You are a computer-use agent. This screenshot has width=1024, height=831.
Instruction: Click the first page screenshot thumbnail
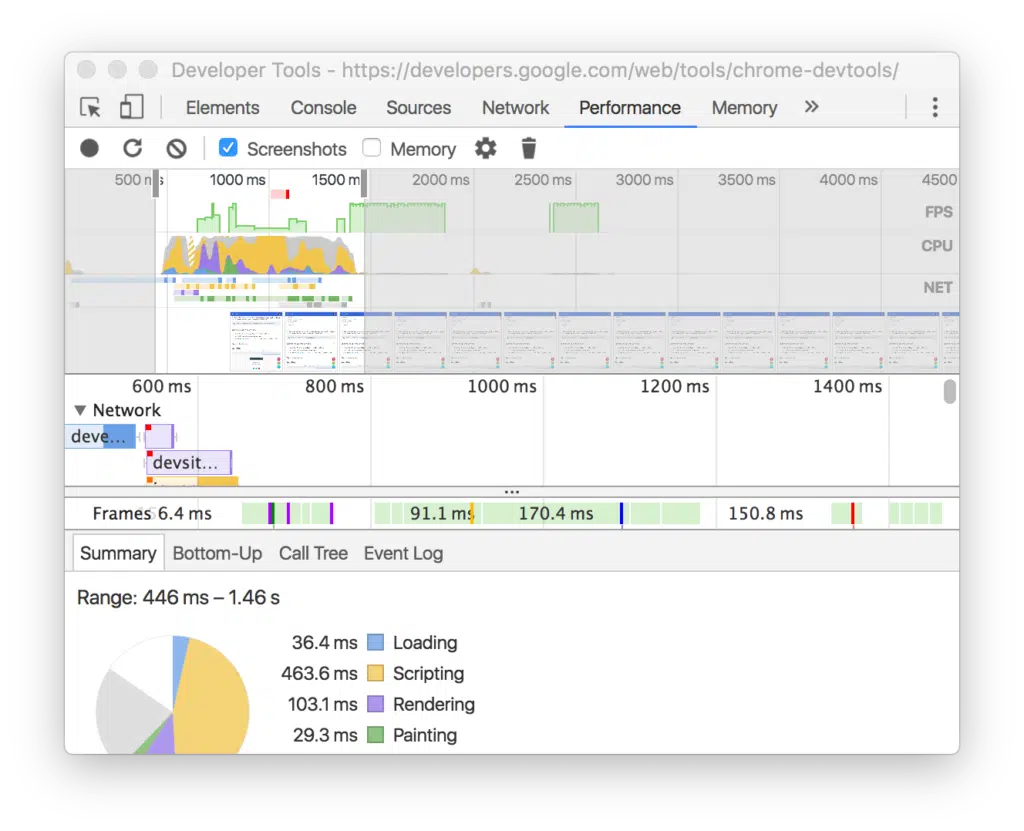(254, 340)
